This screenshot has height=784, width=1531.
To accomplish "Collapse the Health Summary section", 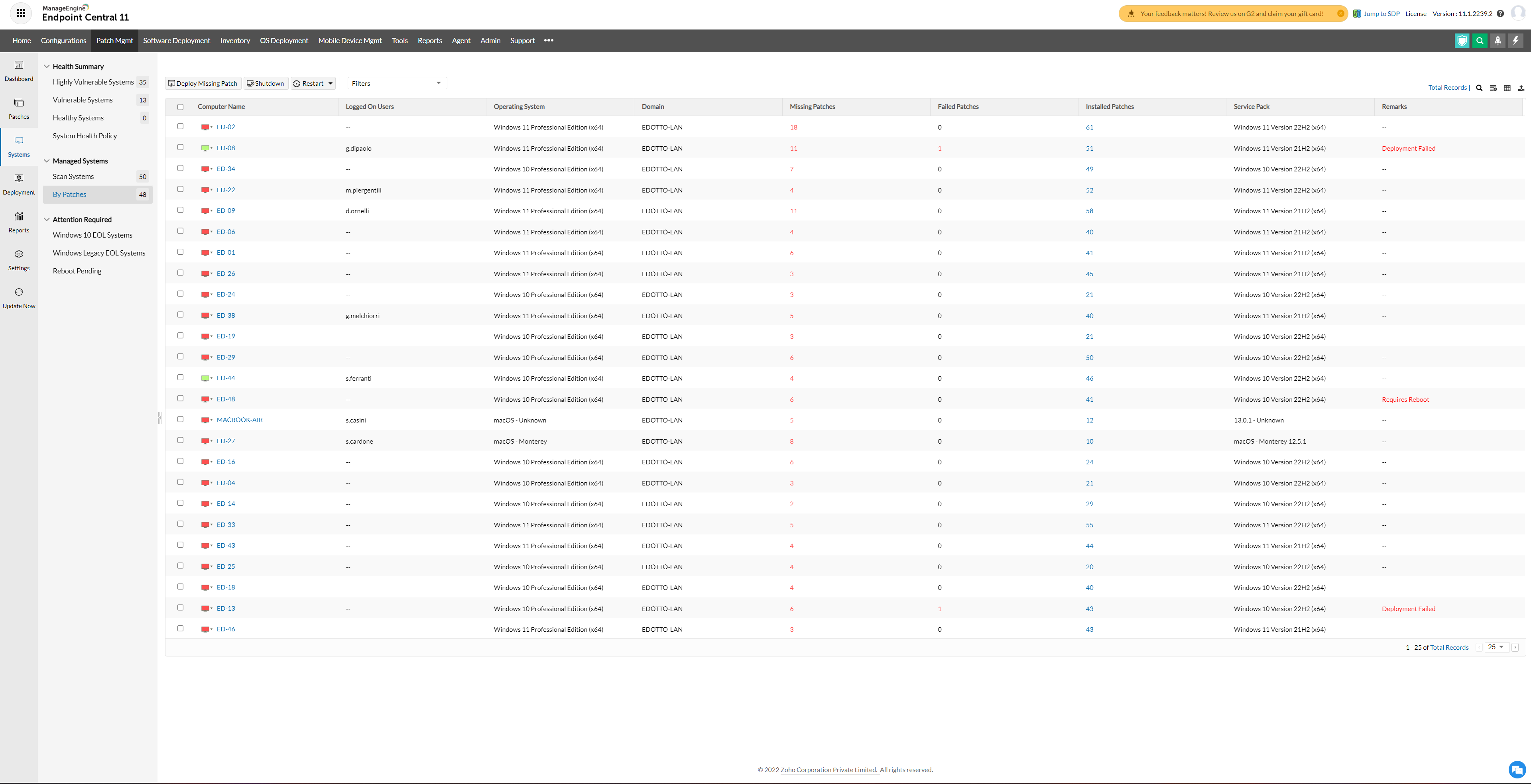I will [x=47, y=67].
